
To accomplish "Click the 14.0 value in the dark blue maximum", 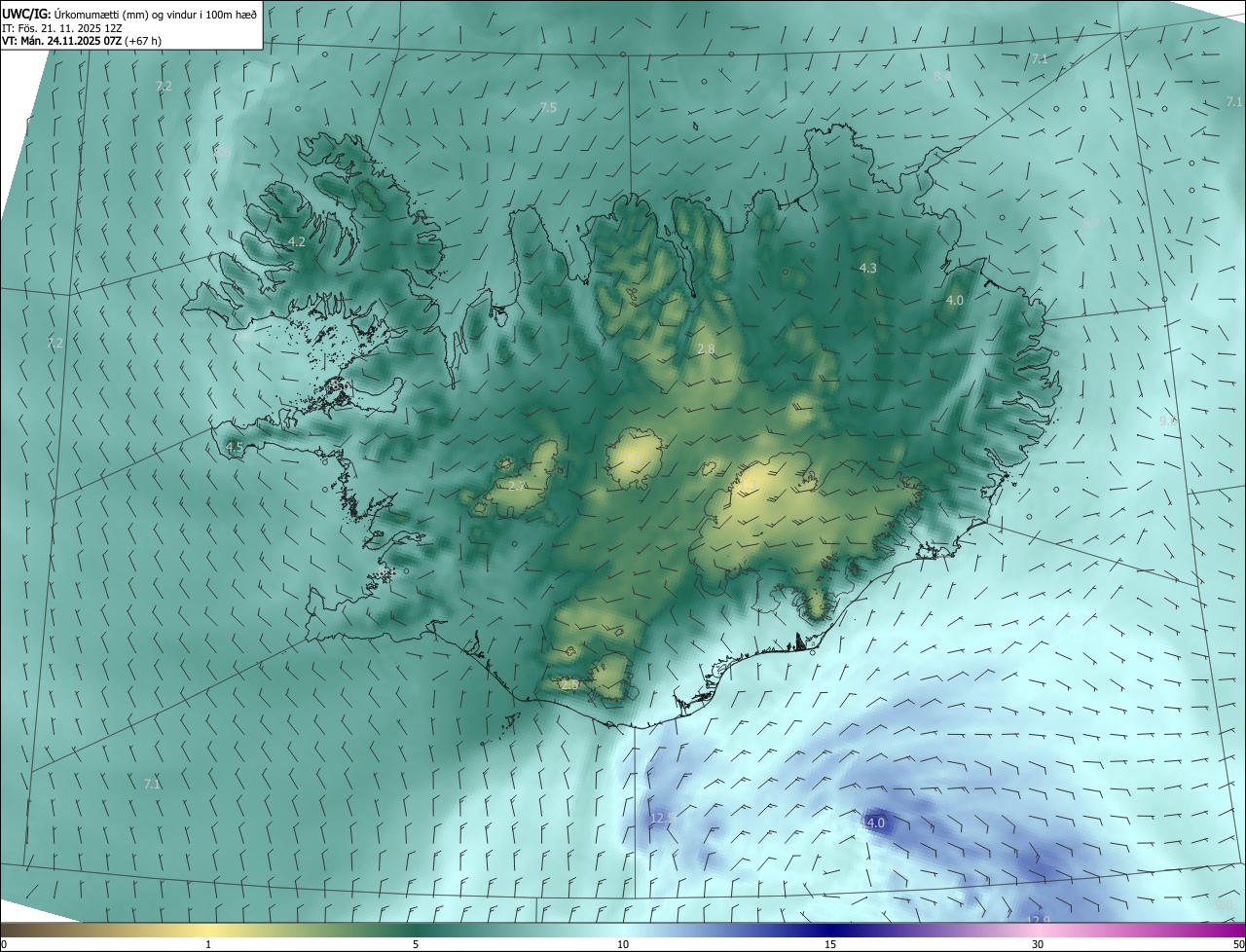I will tap(872, 823).
